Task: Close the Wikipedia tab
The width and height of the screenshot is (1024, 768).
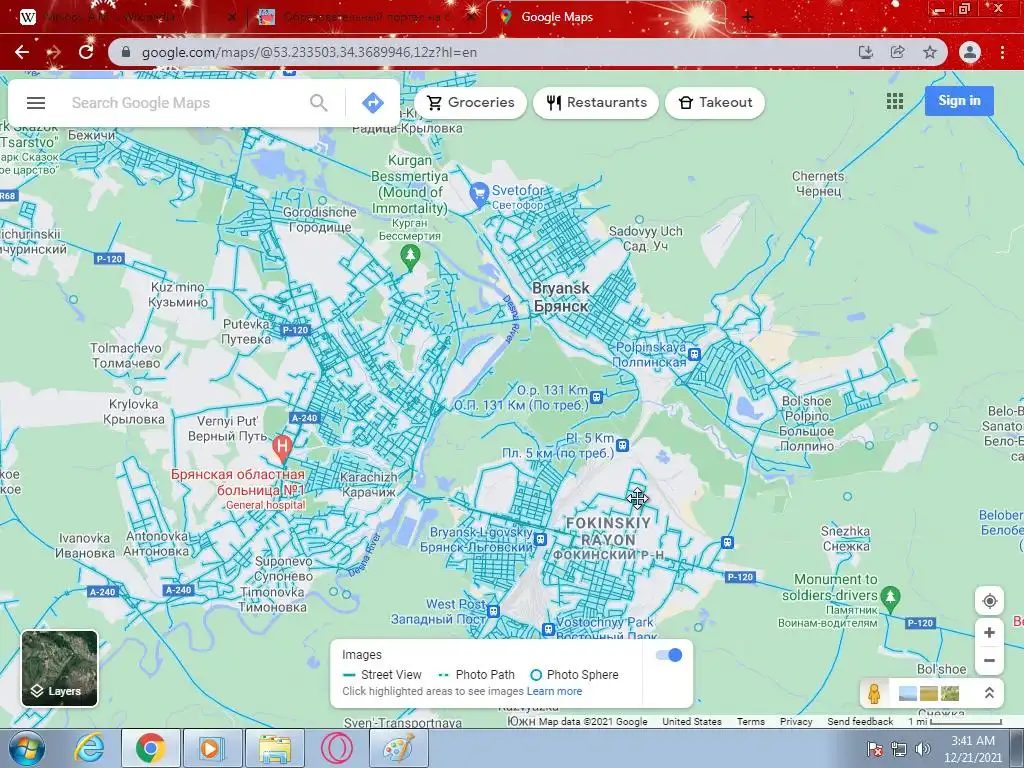Action: 231,18
